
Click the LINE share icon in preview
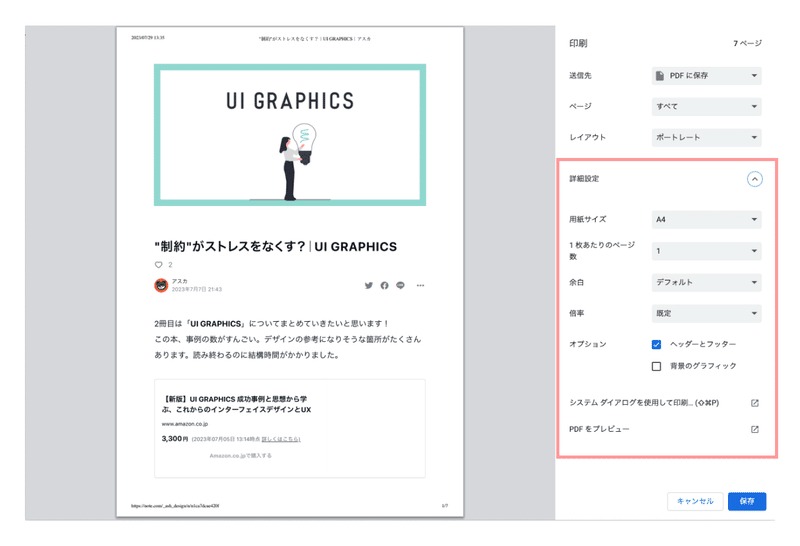point(400,285)
